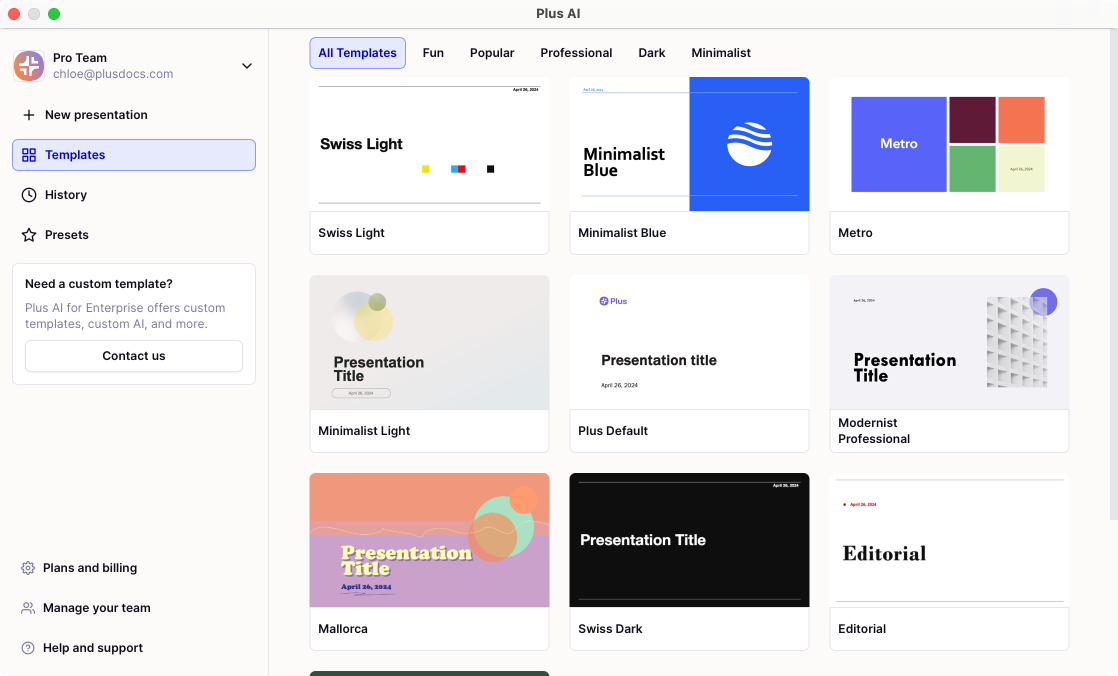Image resolution: width=1118 pixels, height=676 pixels.
Task: Select the All Templates tab
Action: pos(357,53)
